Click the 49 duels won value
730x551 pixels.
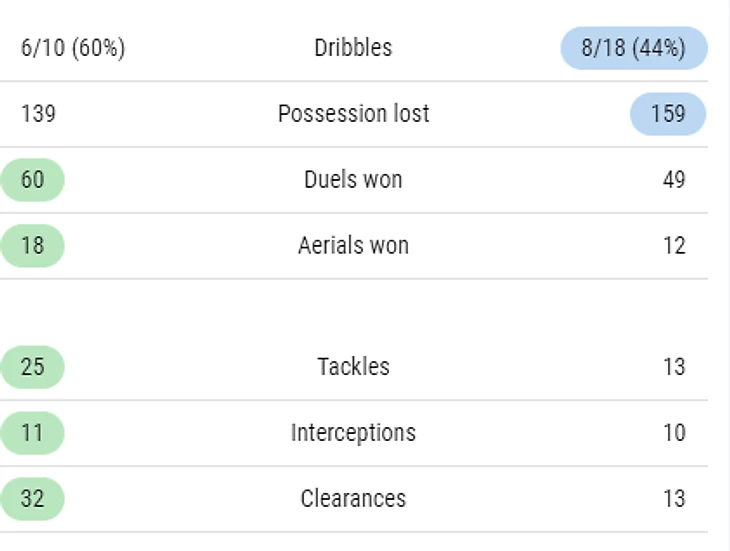pos(674,180)
